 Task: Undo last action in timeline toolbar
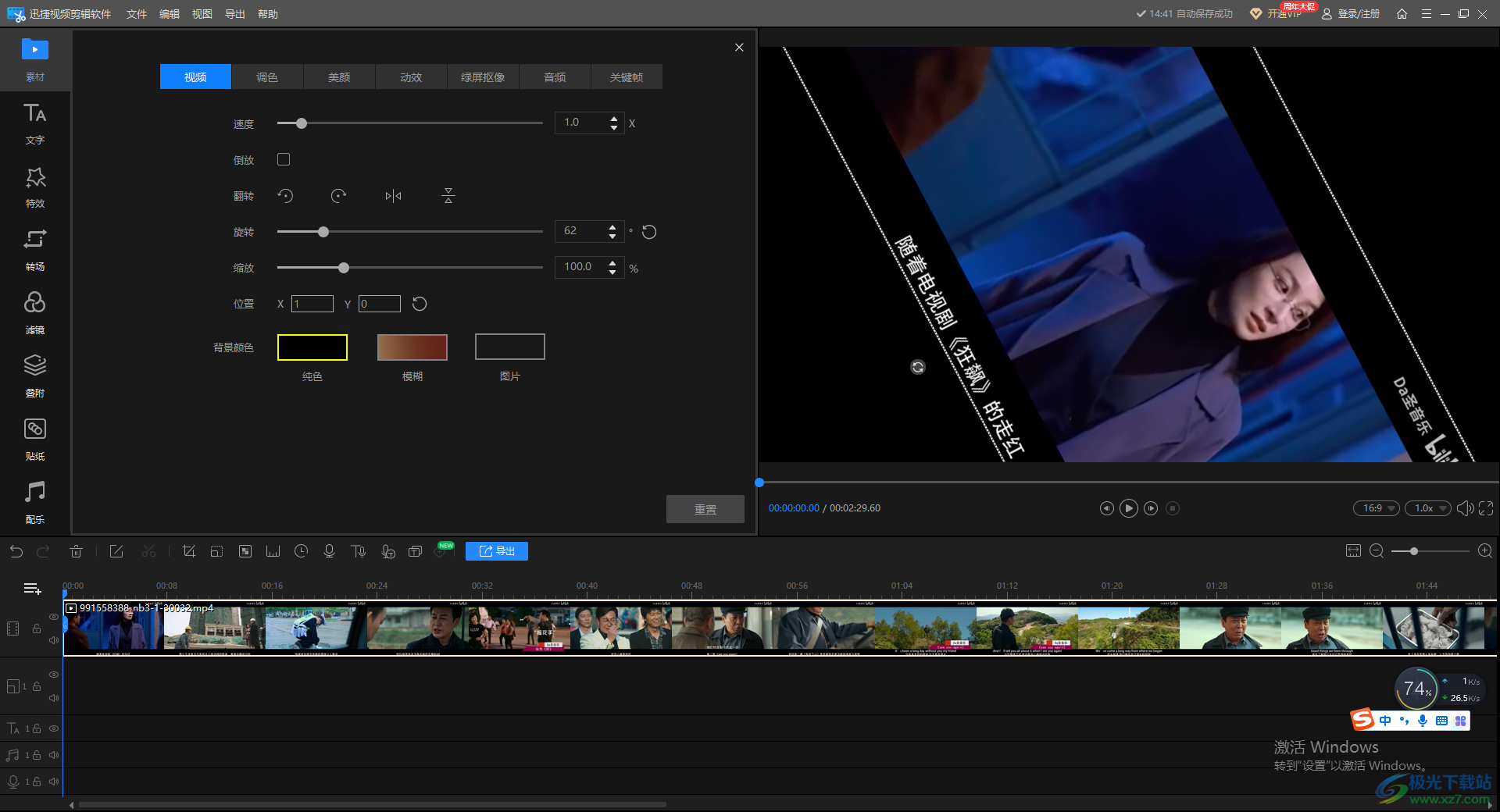(16, 551)
